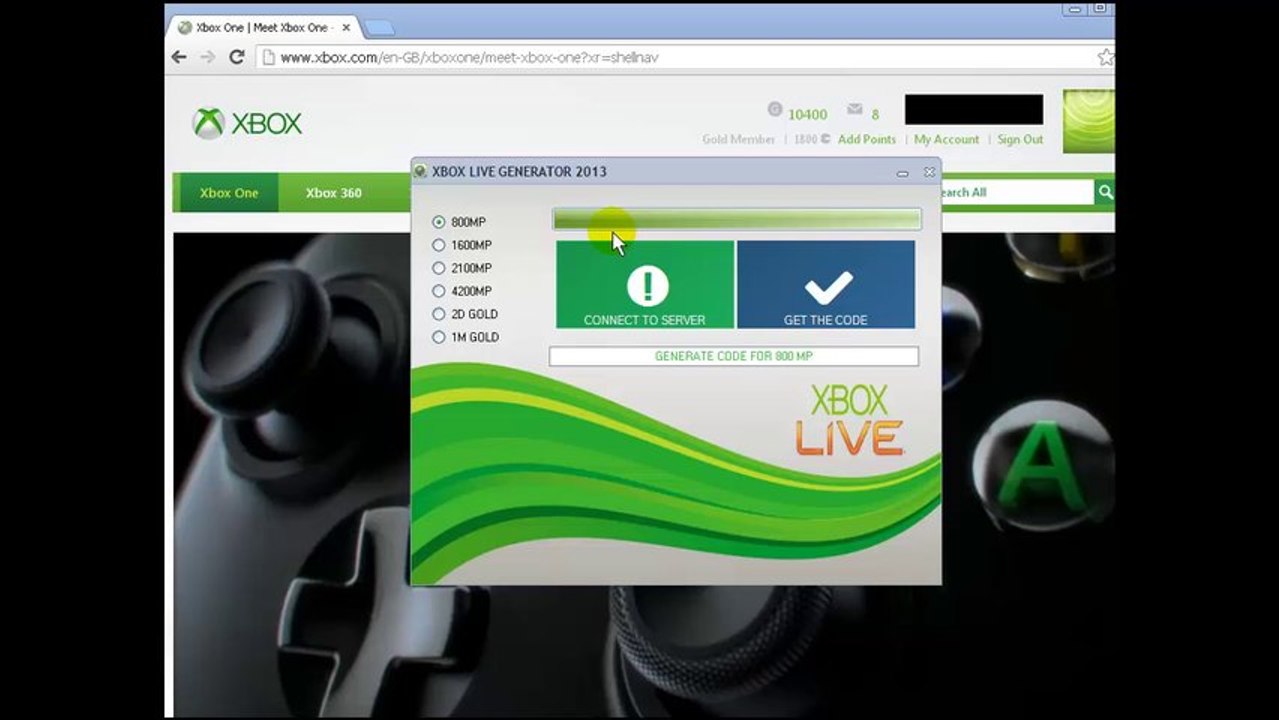The height and width of the screenshot is (720, 1279).
Task: Click the Gold Member text
Action: click(x=738, y=140)
